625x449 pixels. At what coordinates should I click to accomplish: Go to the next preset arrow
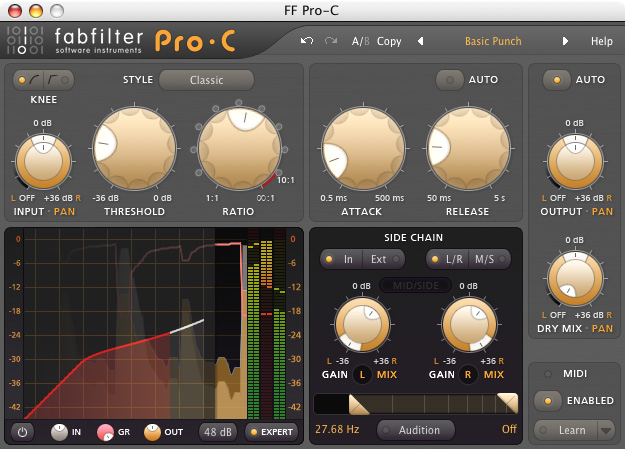click(x=566, y=41)
